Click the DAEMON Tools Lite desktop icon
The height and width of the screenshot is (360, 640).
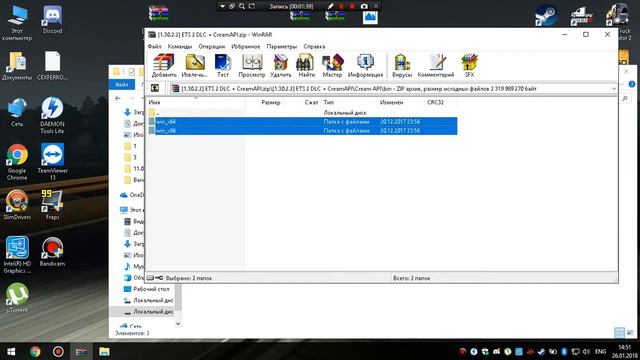point(52,115)
